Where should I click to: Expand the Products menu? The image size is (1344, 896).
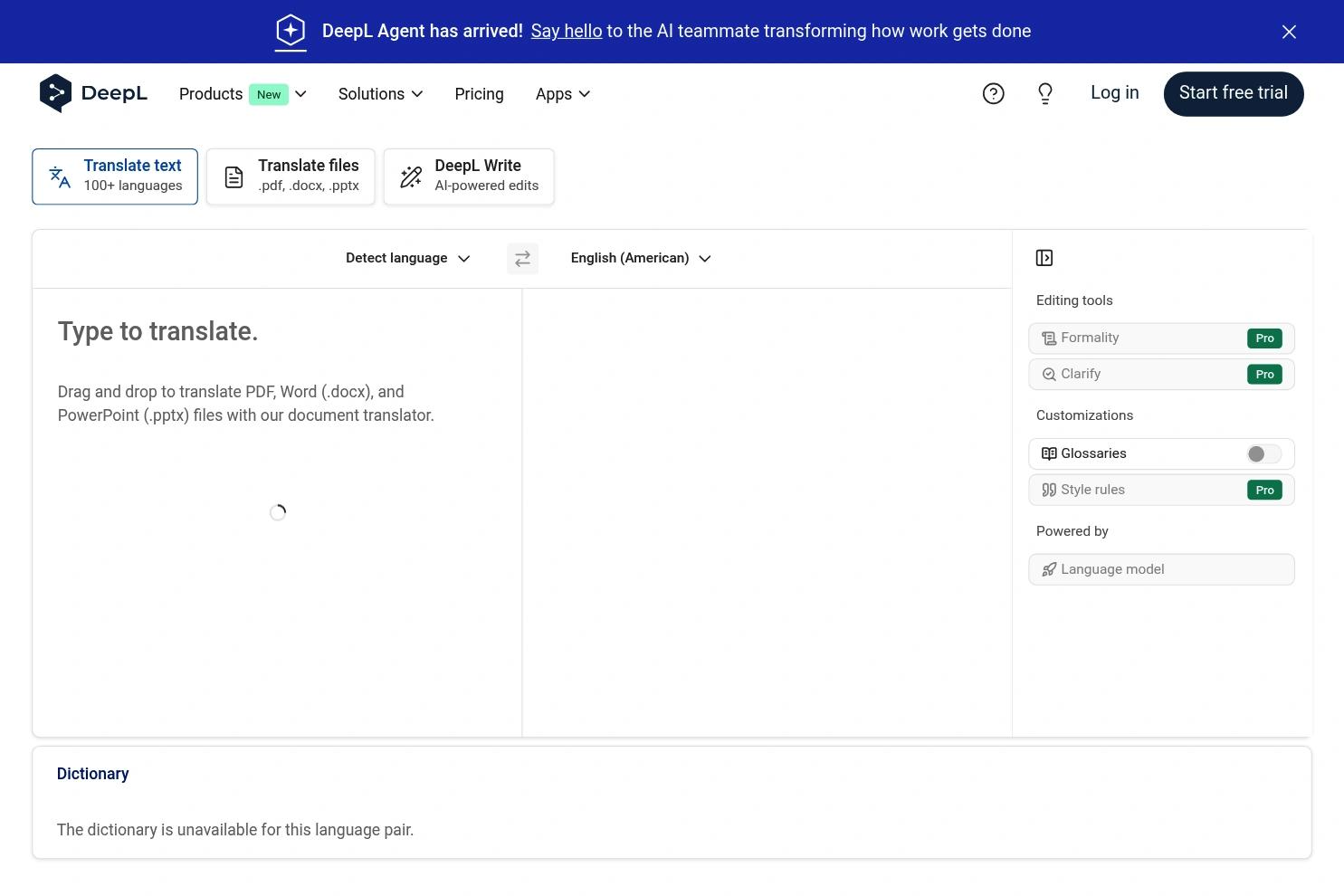[243, 94]
